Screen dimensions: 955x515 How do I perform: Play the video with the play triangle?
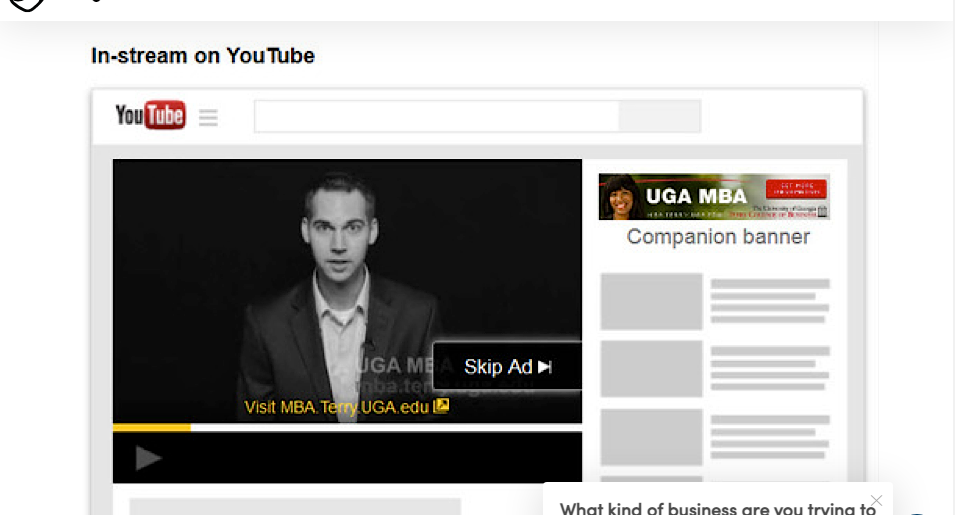coord(148,458)
